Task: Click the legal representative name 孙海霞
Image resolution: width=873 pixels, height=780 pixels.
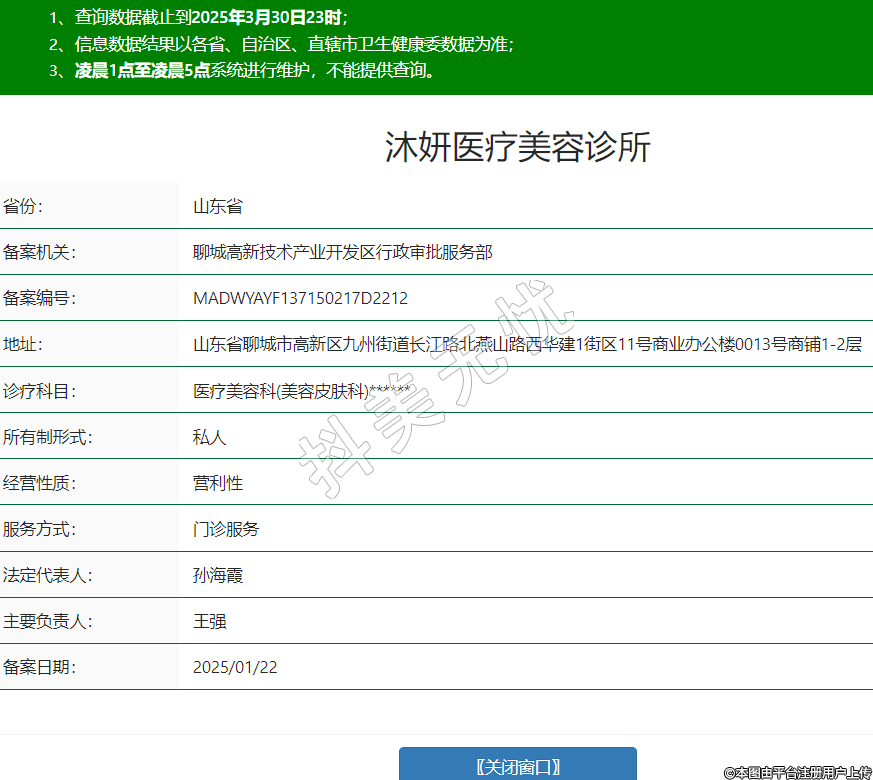Action: pos(218,575)
